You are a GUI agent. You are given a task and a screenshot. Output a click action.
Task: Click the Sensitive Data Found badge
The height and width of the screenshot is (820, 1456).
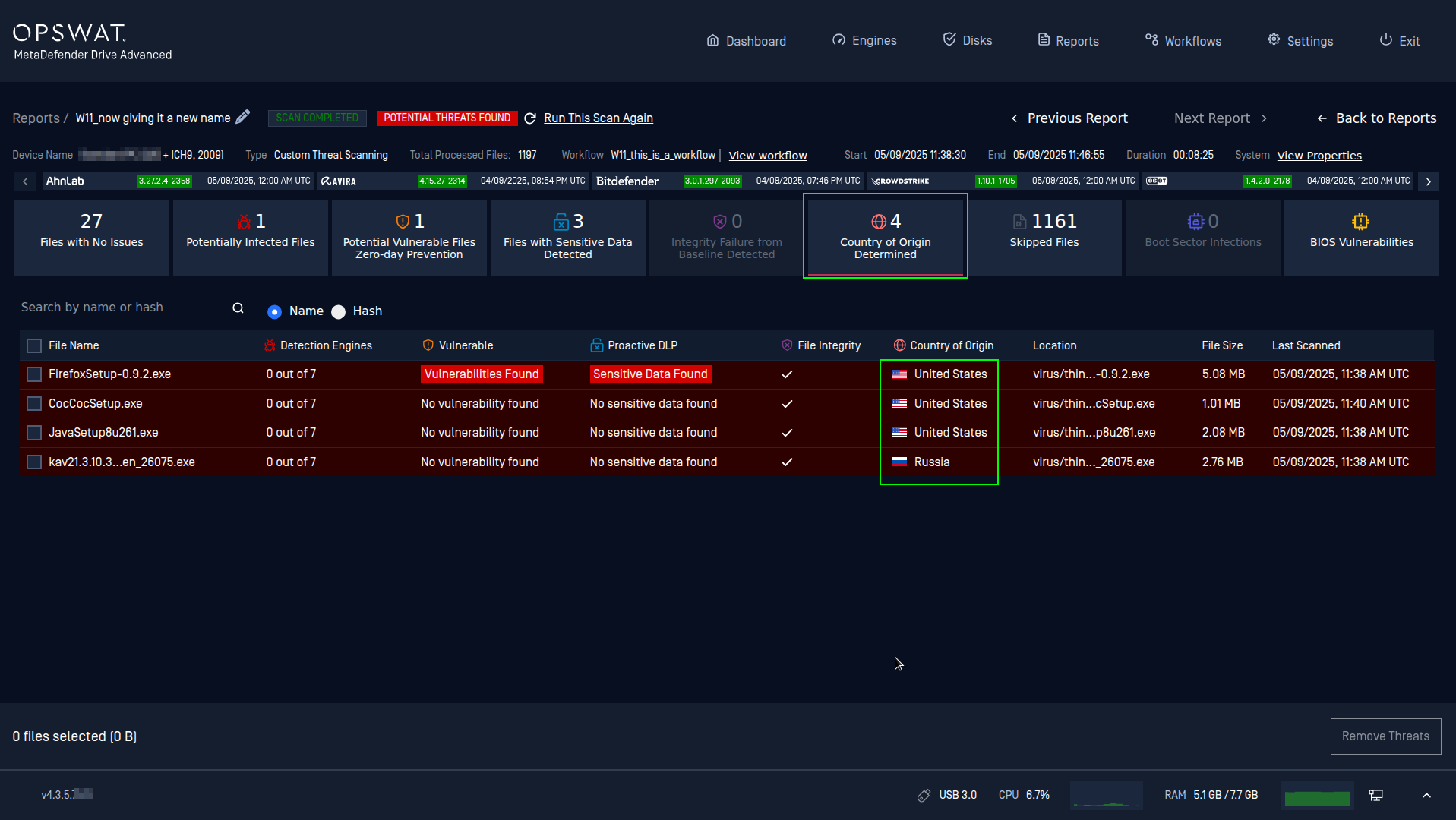click(650, 374)
